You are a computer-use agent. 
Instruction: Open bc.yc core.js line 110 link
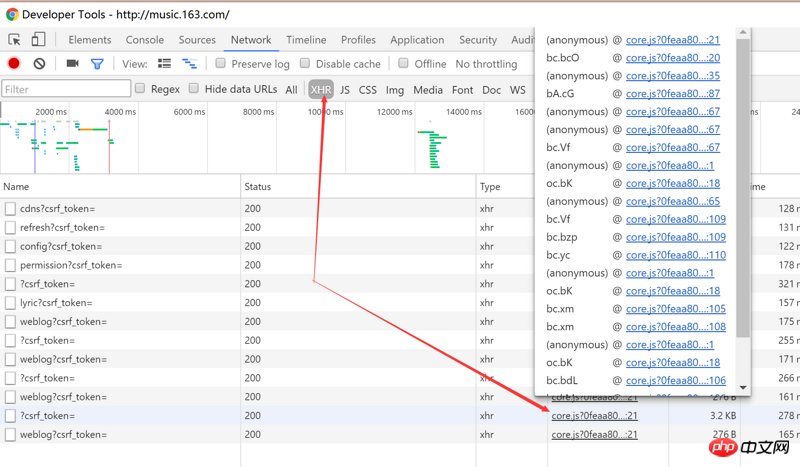(676, 255)
